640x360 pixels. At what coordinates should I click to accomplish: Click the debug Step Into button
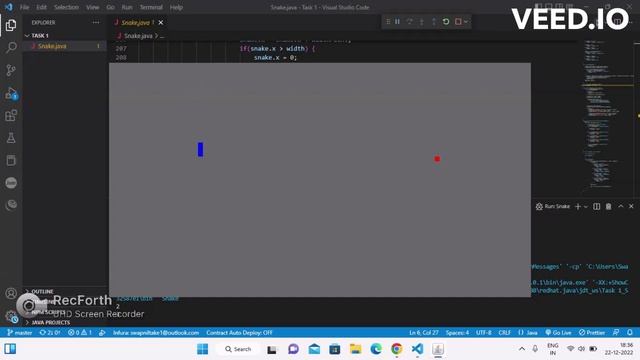click(422, 22)
